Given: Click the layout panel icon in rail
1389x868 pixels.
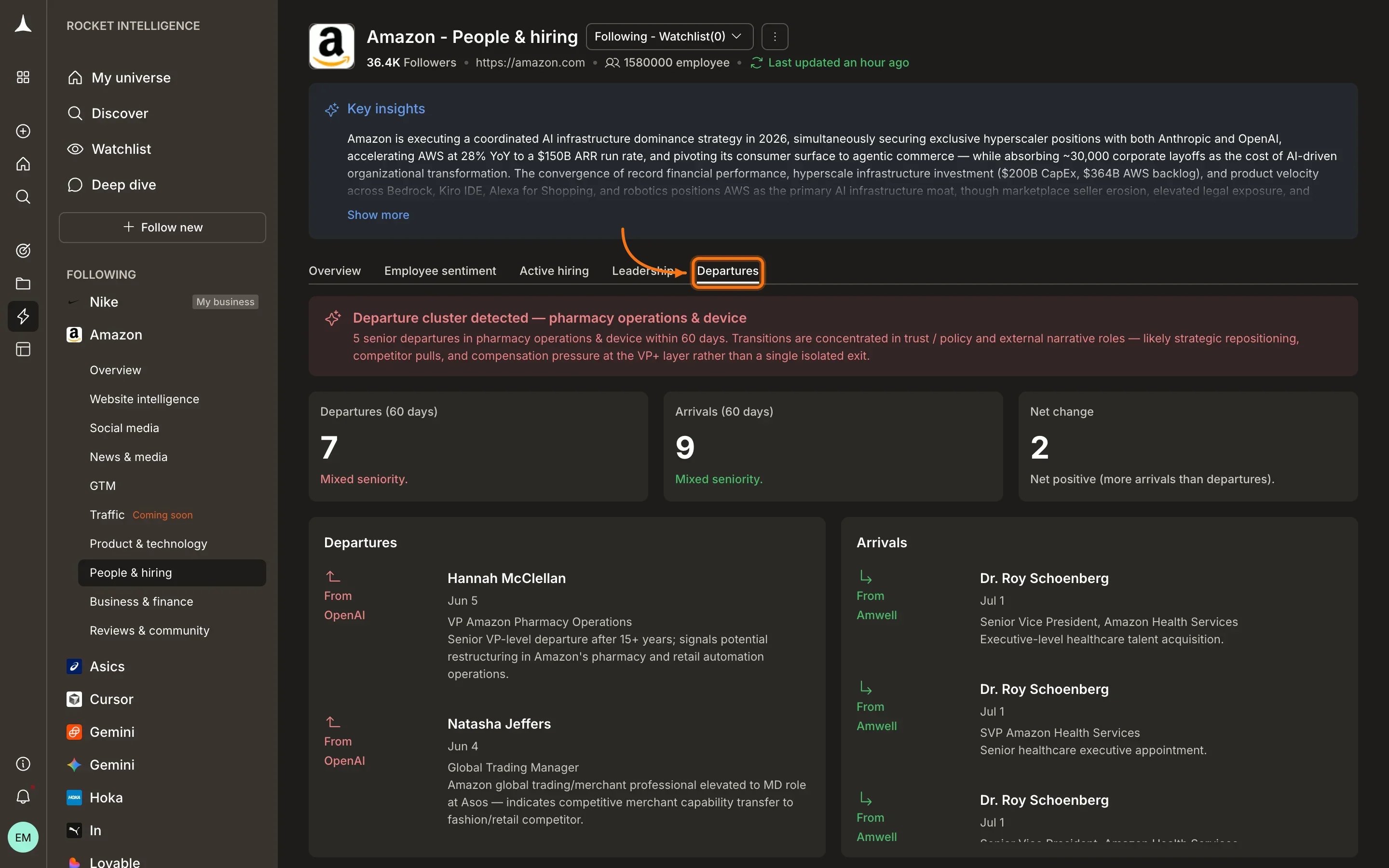Looking at the screenshot, I should pyautogui.click(x=23, y=349).
